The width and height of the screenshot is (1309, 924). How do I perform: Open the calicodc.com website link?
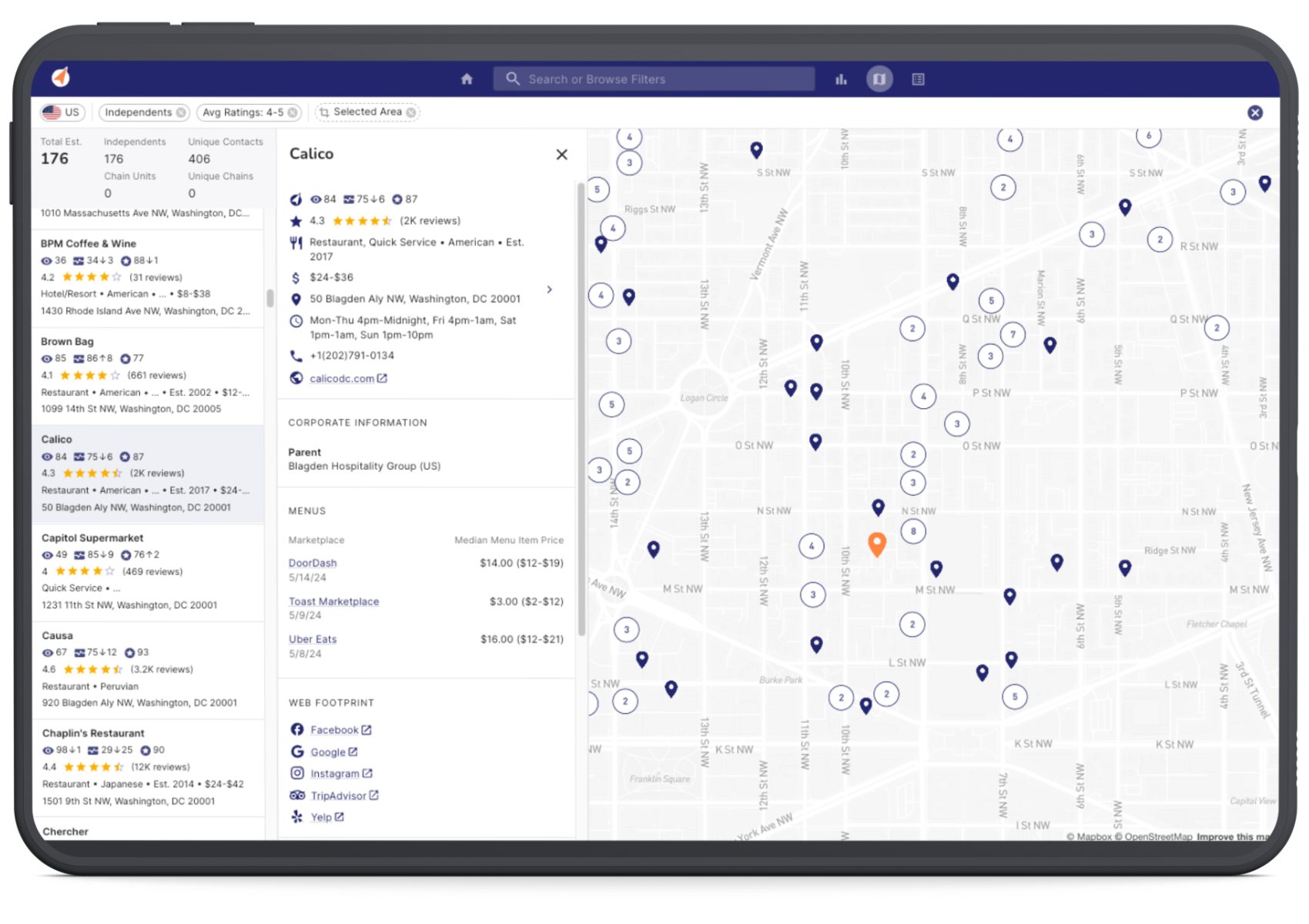coord(343,378)
